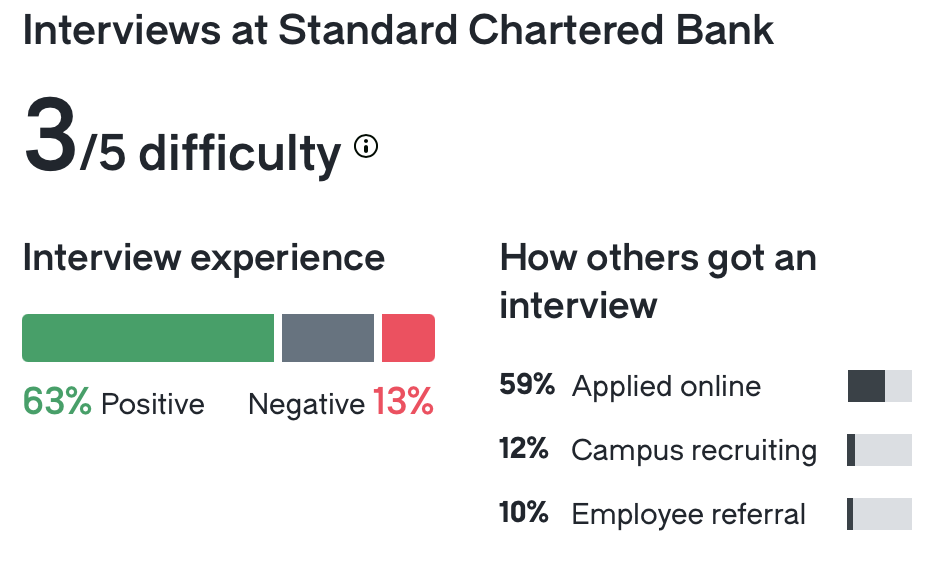Click the Interview experience heading

point(204,257)
